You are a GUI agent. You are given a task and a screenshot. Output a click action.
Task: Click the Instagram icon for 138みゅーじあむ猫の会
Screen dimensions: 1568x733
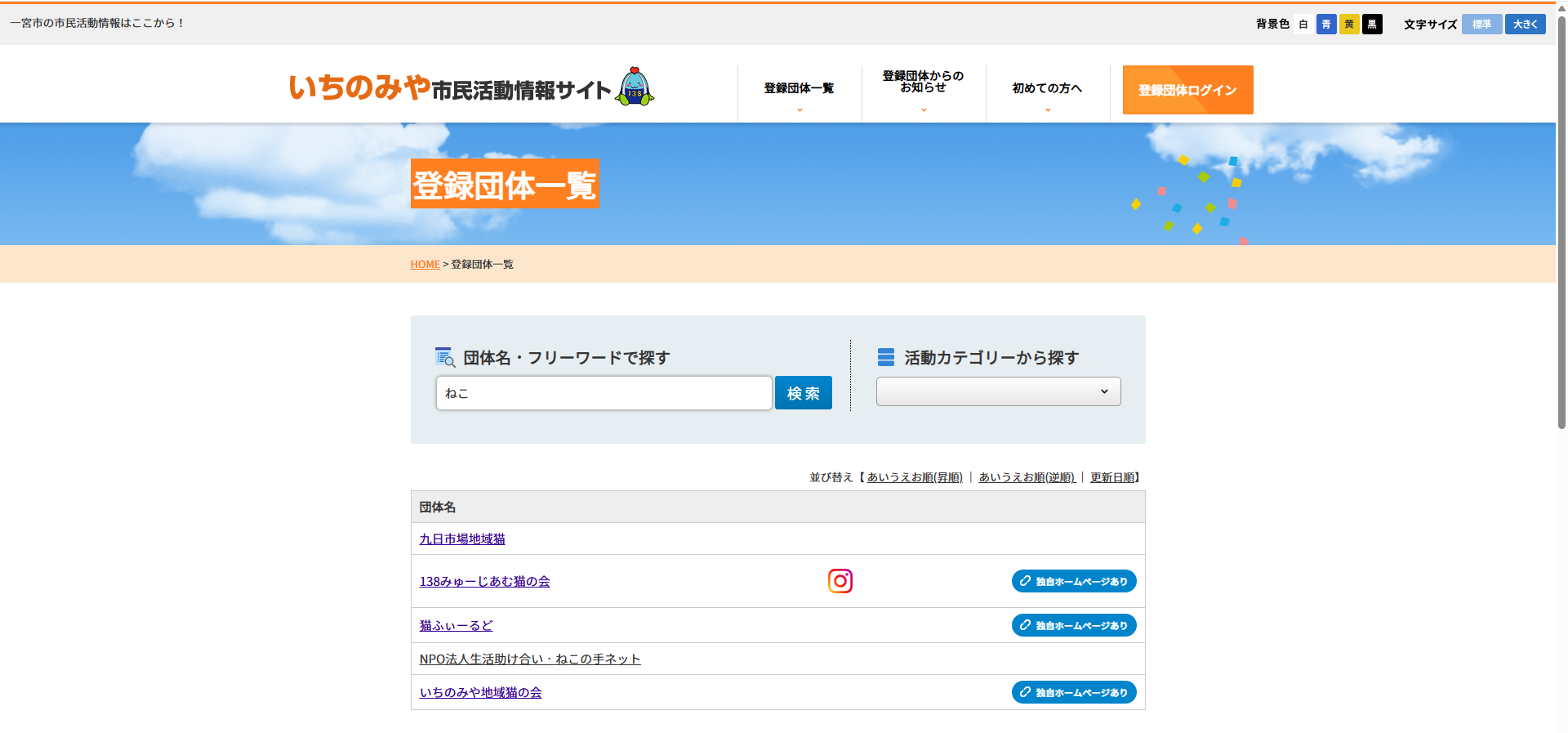pos(840,581)
